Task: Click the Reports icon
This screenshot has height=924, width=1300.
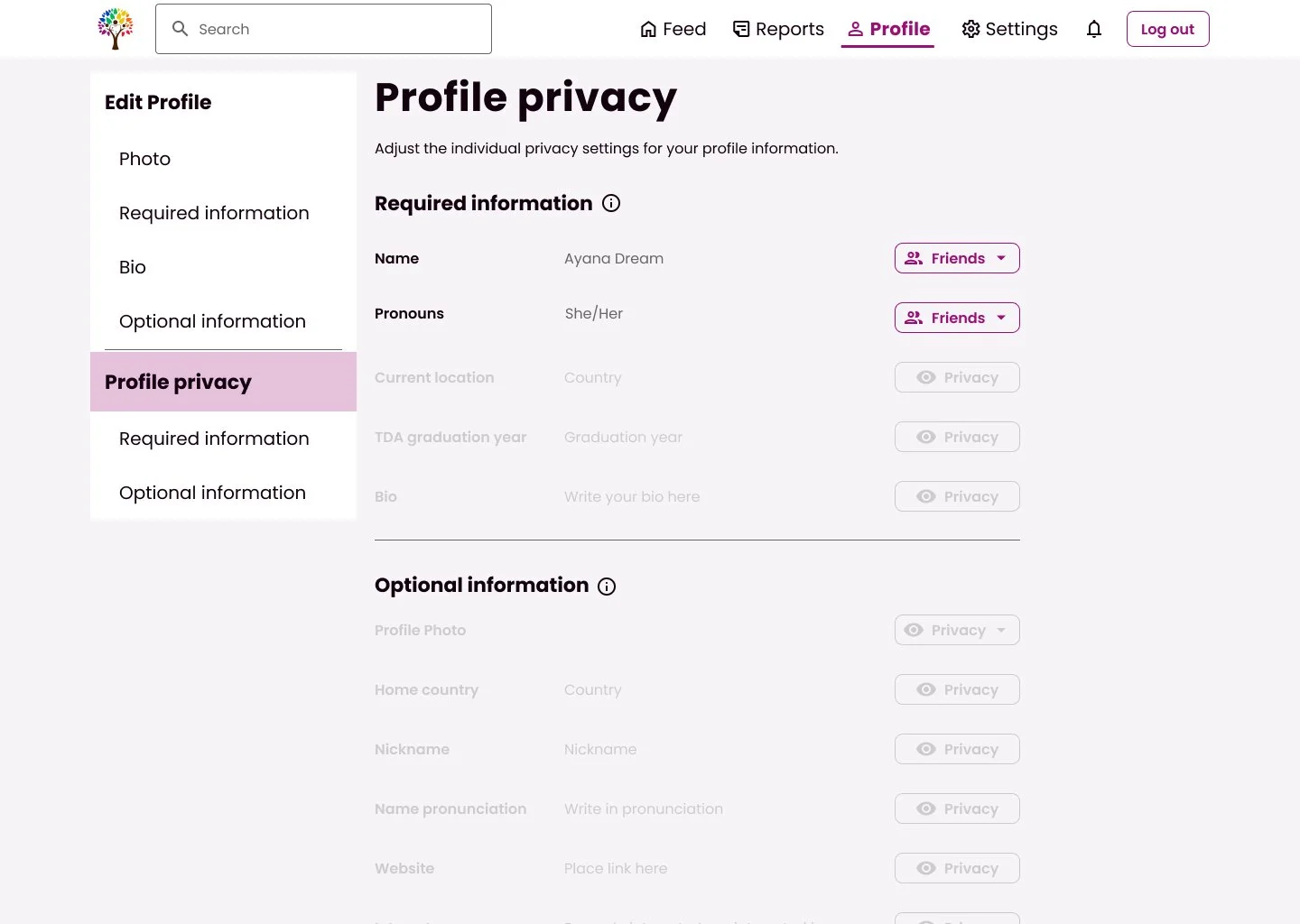Action: click(741, 29)
